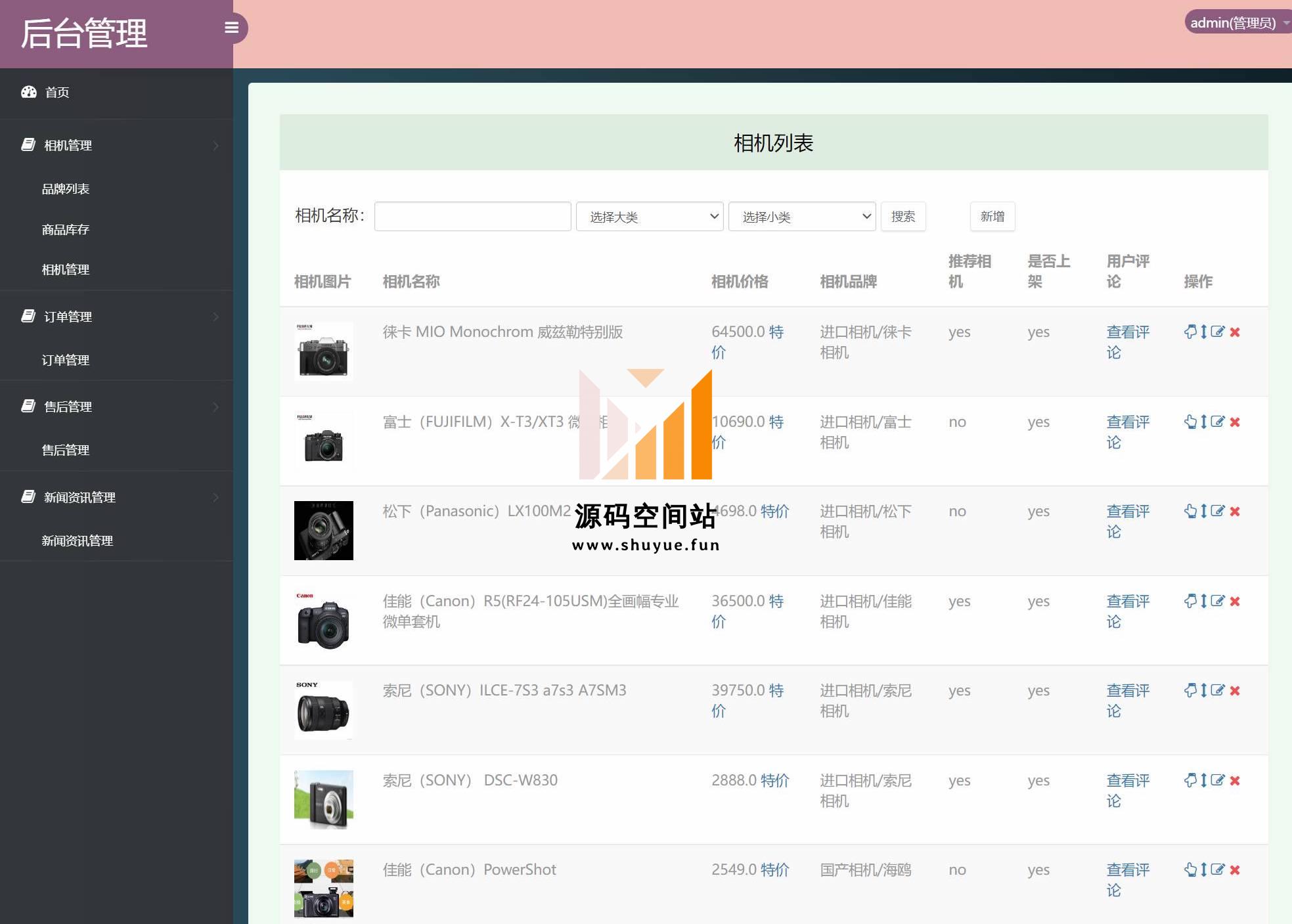Screen dimensions: 1292x924
Task: Click 特价 link on the 2549.0 price
Action: pos(775,869)
